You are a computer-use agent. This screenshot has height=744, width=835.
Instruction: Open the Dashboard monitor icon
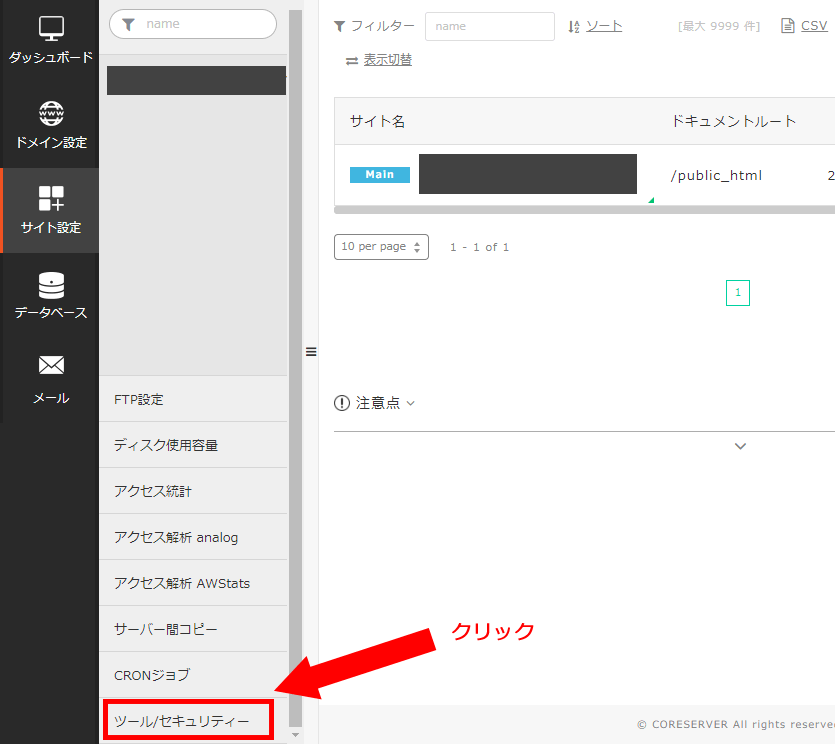pyautogui.click(x=51, y=28)
